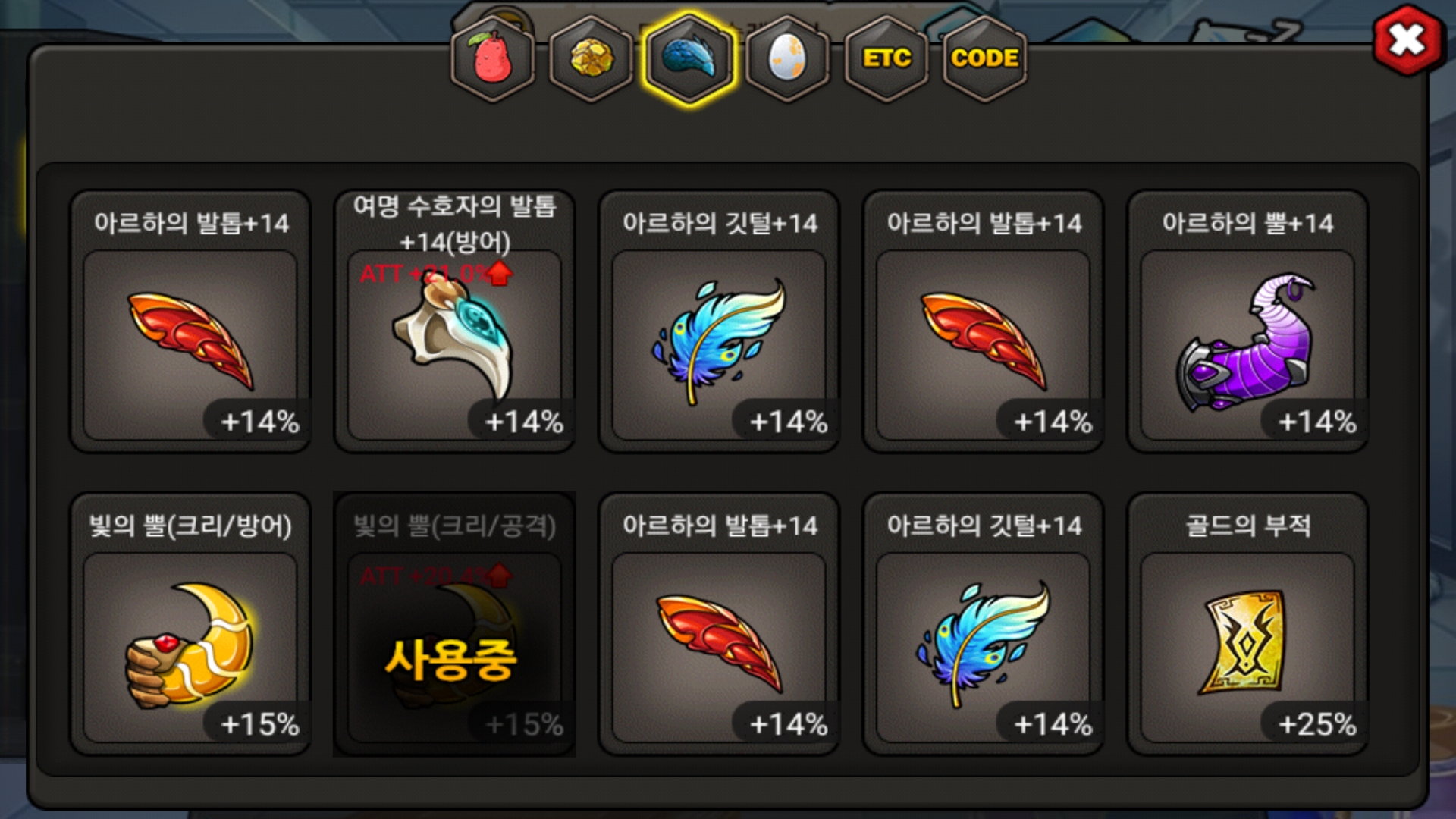Switch to the gold nugget tab
Image resolution: width=1456 pixels, height=819 pixels.
591,58
